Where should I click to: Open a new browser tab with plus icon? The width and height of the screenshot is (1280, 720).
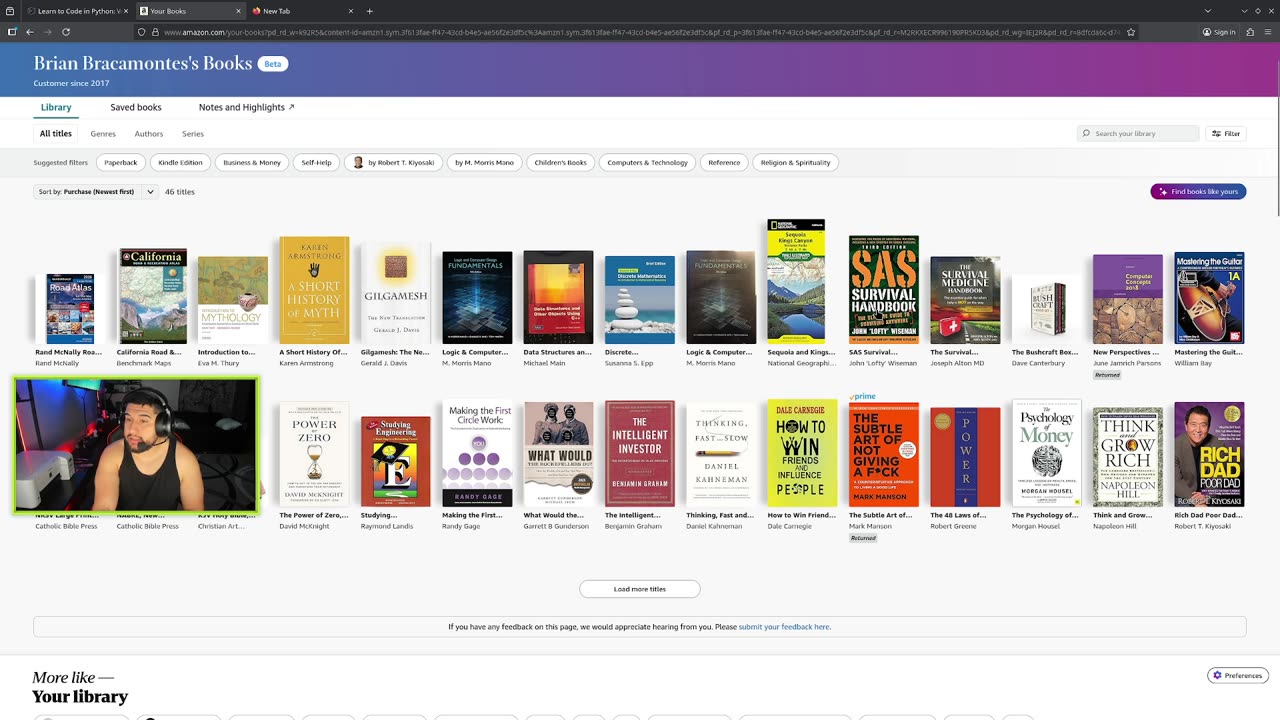370,11
